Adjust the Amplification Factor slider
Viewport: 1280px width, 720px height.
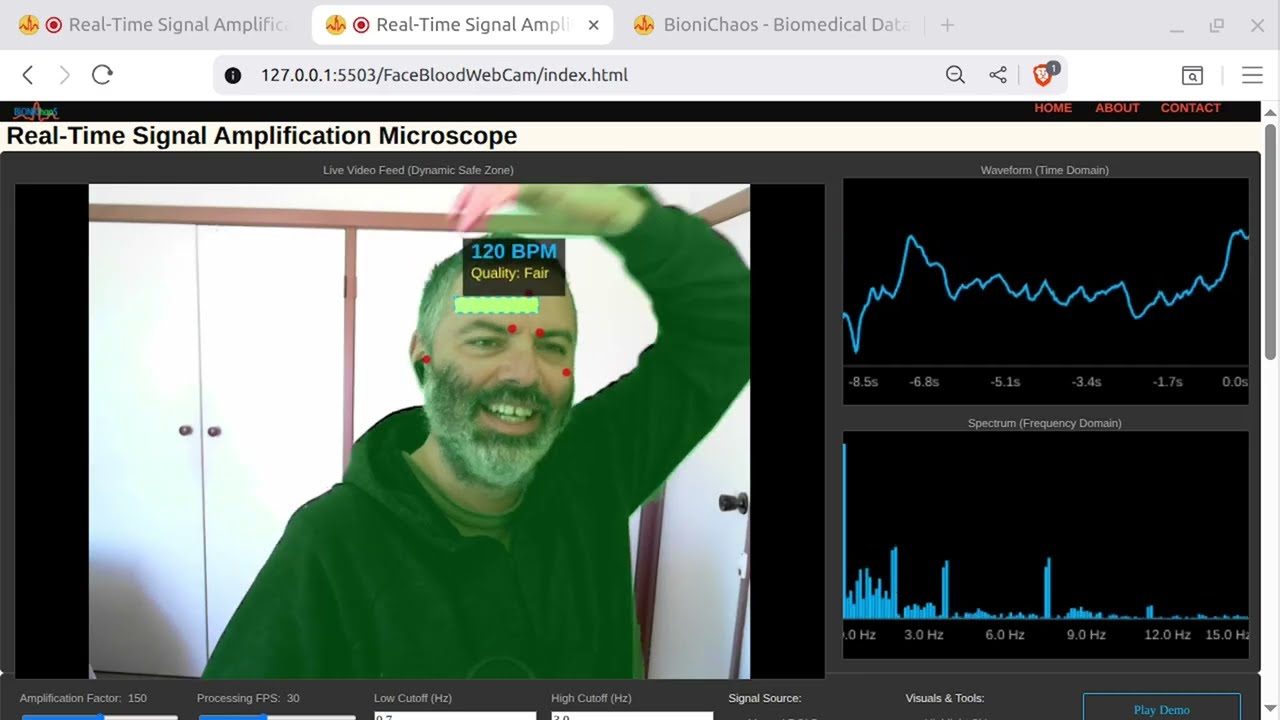click(99, 717)
